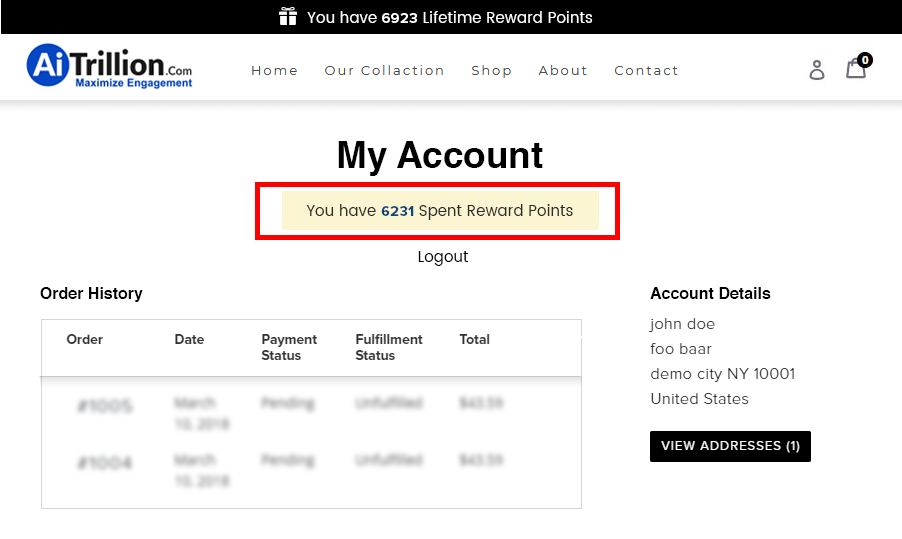
Task: Click the AiTrillion logo
Action: click(109, 67)
